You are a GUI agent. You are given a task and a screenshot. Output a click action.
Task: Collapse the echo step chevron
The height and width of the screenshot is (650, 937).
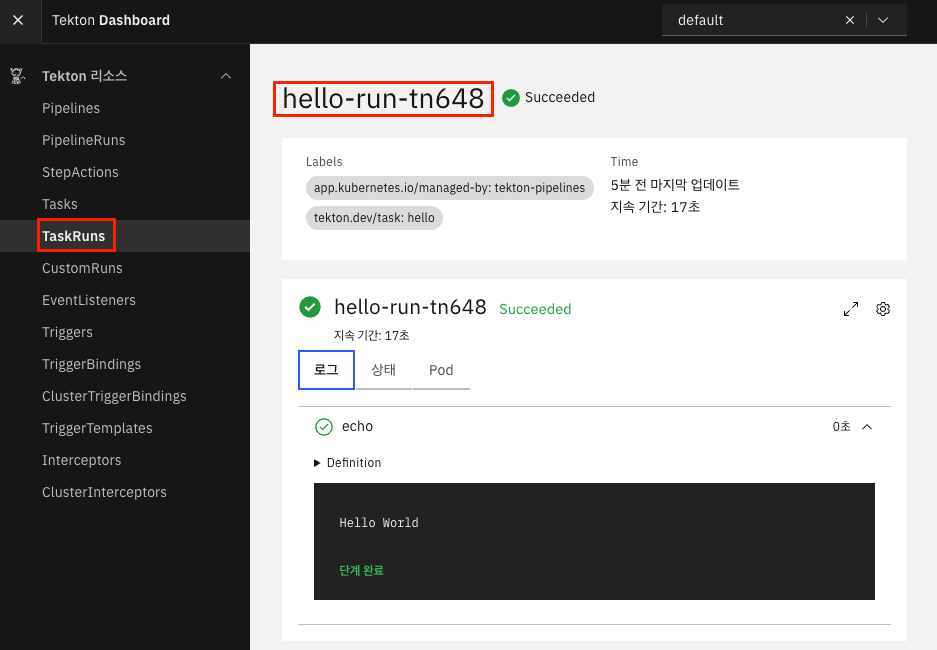pos(867,427)
